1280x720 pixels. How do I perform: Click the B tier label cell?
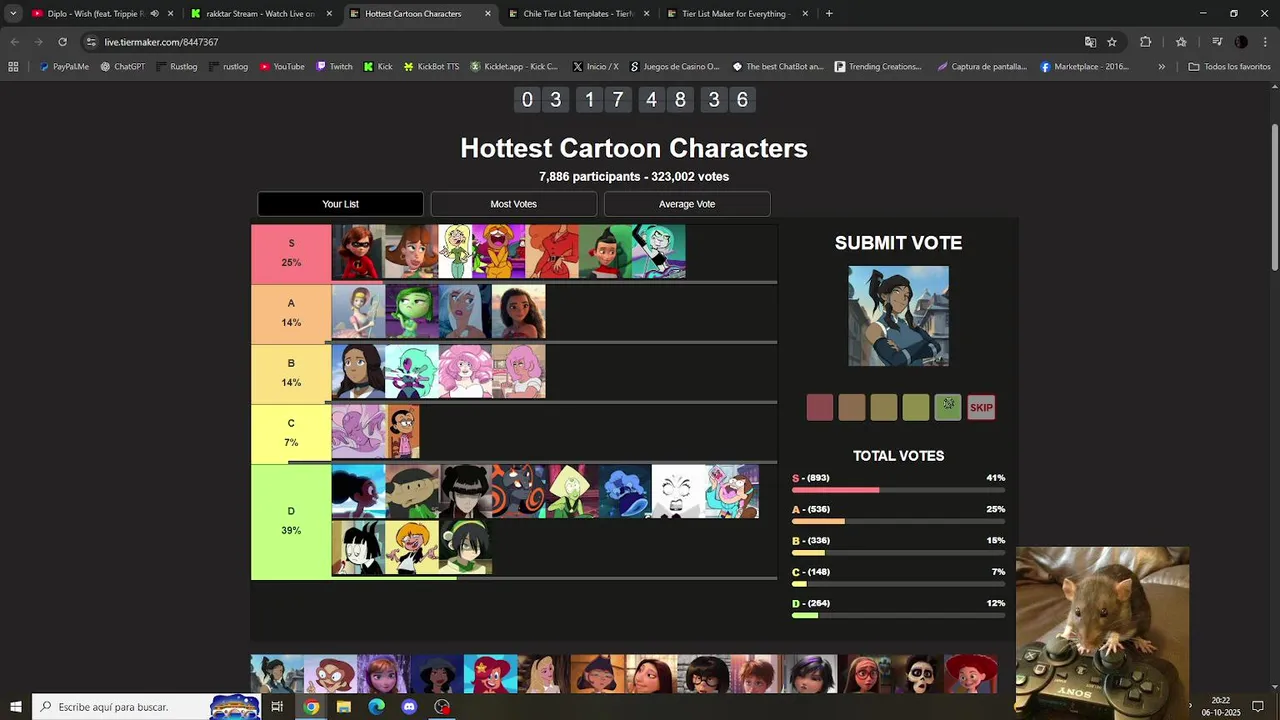pyautogui.click(x=291, y=374)
